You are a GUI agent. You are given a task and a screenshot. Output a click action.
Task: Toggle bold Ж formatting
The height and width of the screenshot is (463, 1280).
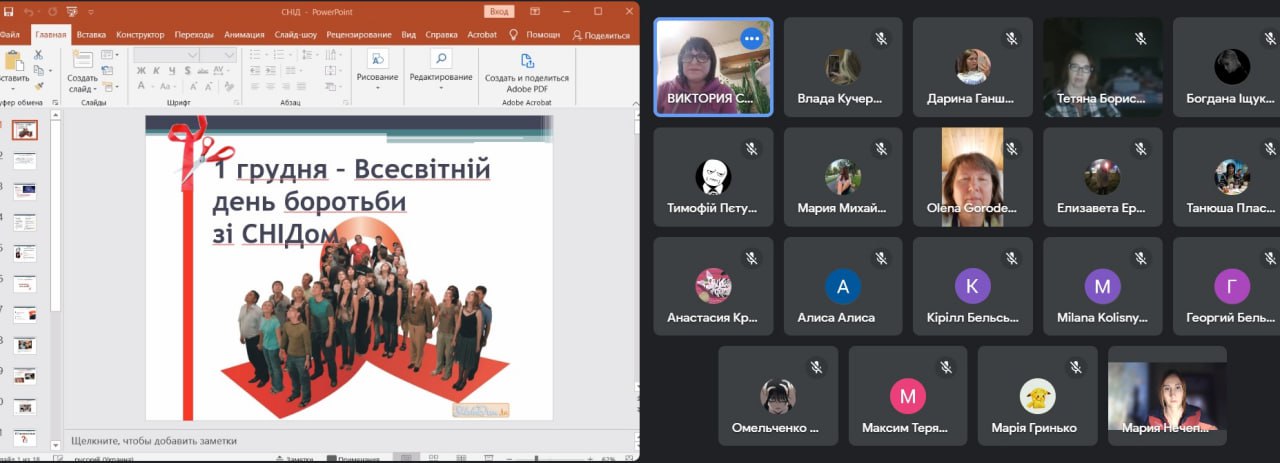(x=141, y=71)
